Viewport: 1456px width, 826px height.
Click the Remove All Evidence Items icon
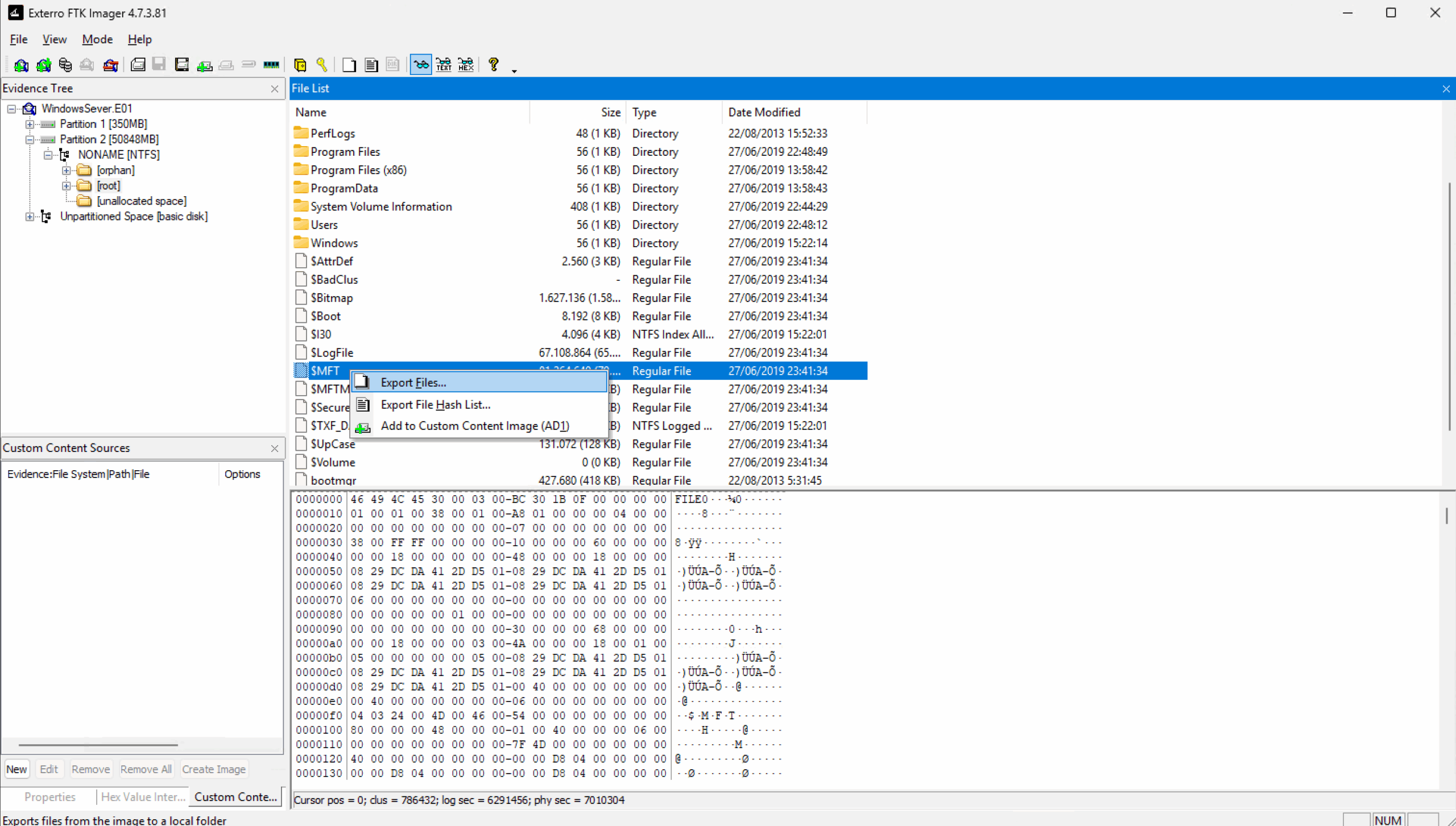click(110, 65)
